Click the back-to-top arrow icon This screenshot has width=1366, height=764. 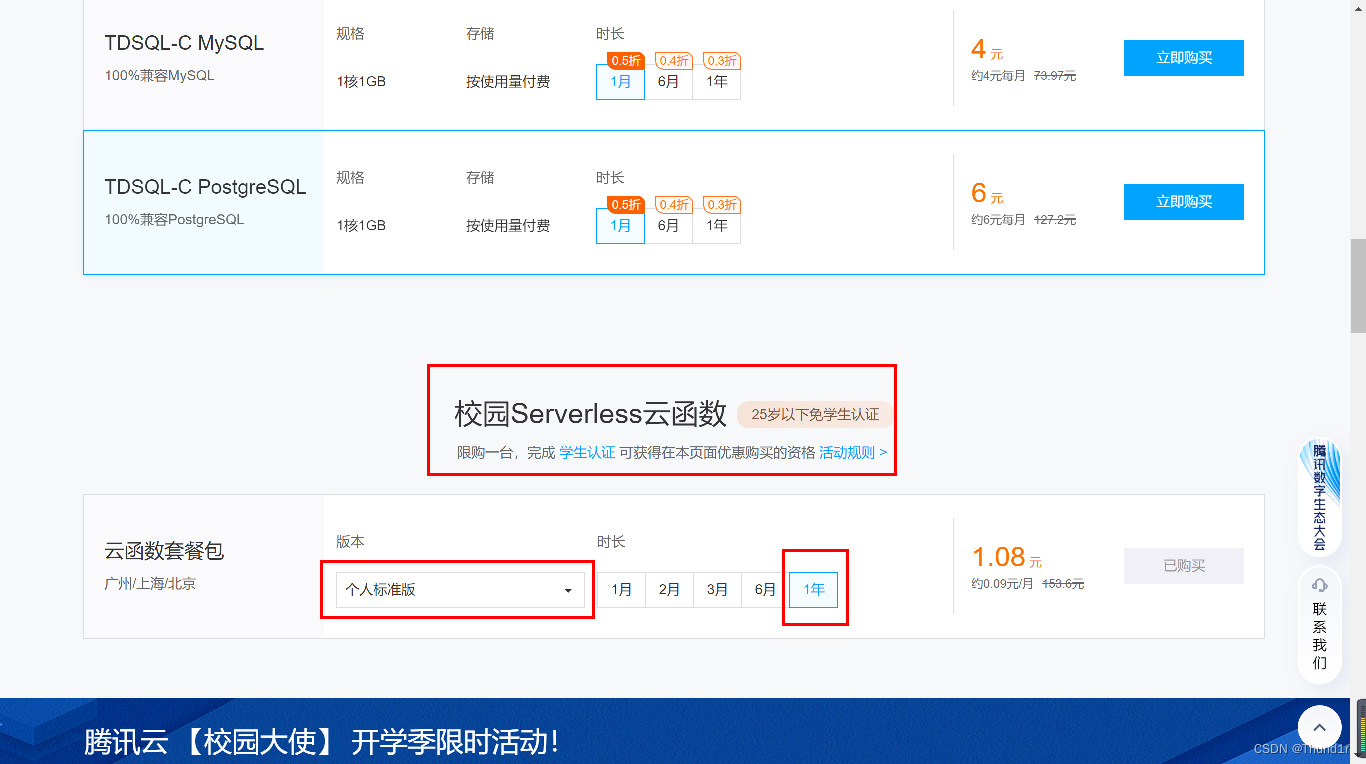(x=1319, y=728)
